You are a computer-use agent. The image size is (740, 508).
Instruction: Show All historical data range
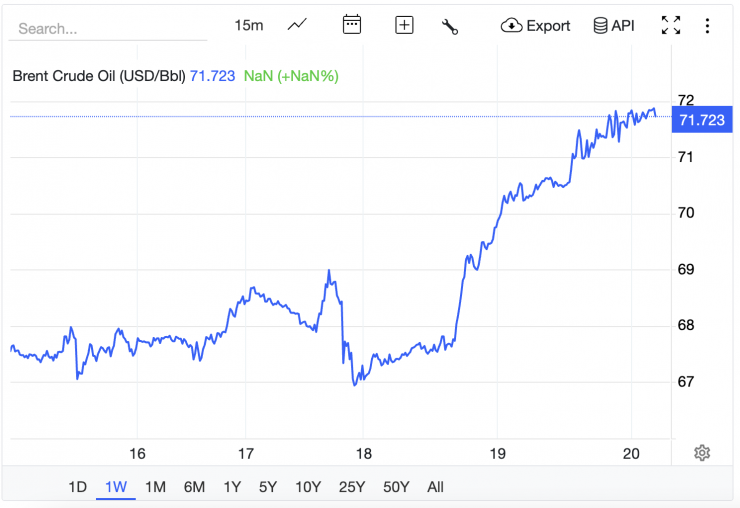(x=435, y=487)
